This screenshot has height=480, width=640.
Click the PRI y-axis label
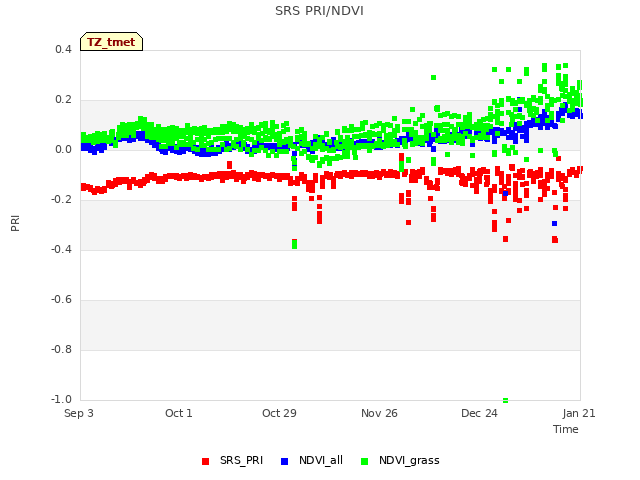click(15, 223)
